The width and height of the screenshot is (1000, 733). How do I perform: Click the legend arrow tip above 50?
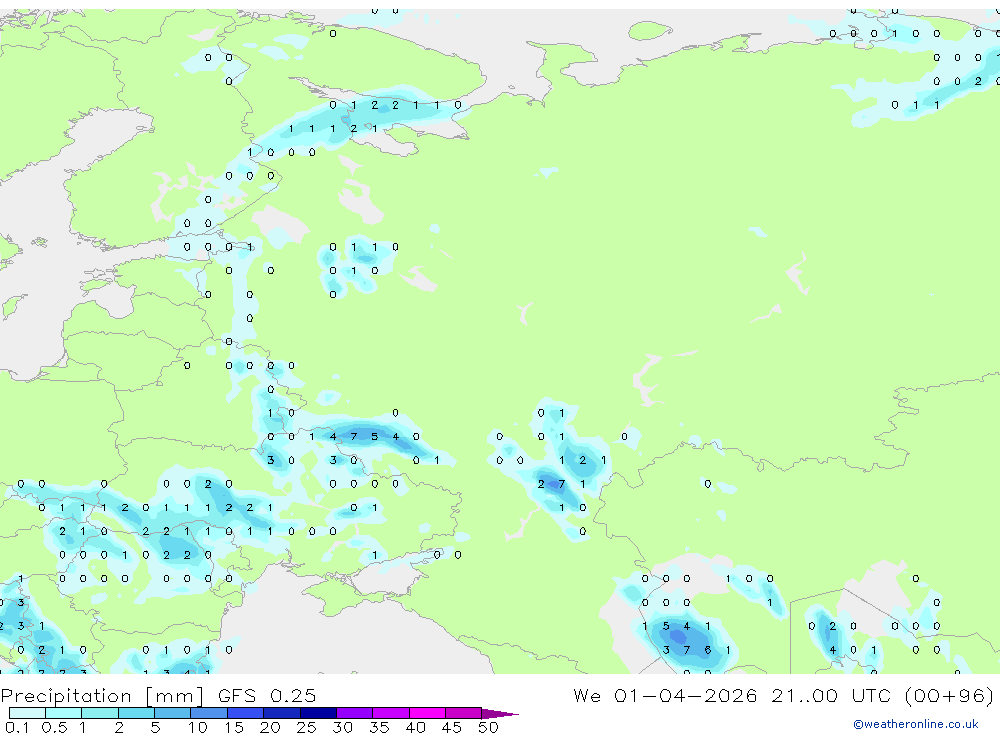[500, 714]
